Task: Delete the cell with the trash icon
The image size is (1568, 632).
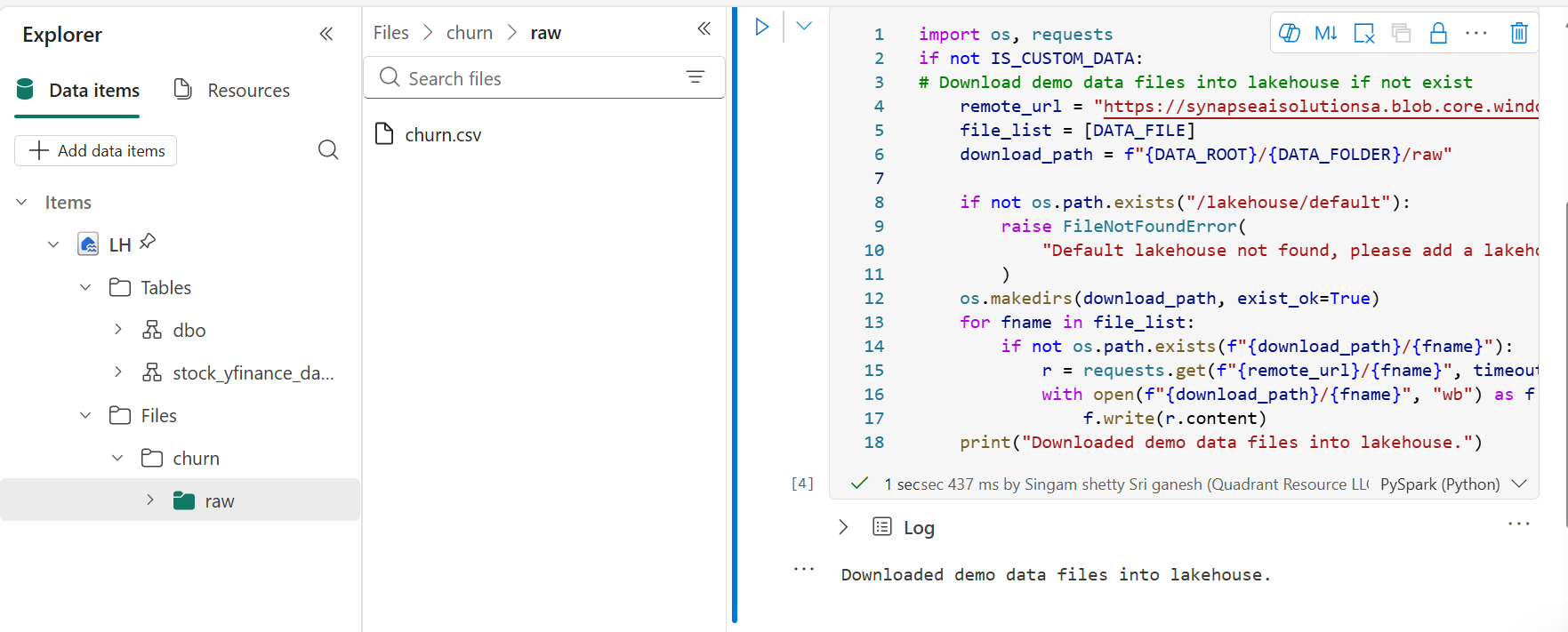Action: pos(1519,34)
